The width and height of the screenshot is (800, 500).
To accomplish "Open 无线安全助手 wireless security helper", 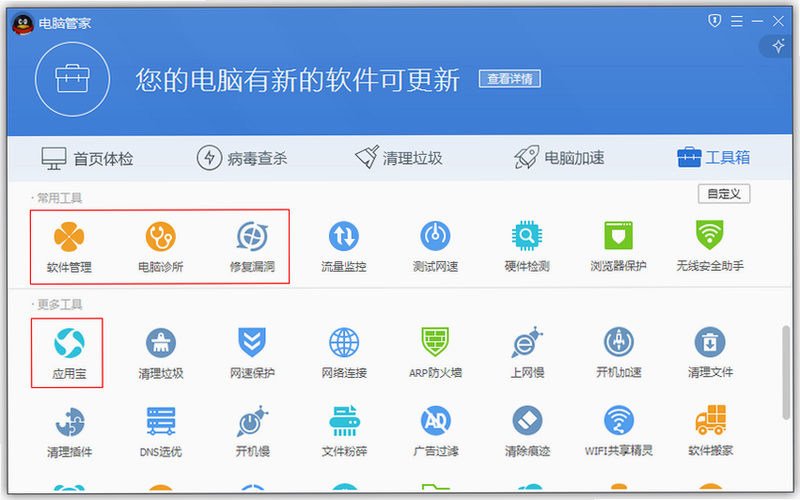I will (710, 247).
